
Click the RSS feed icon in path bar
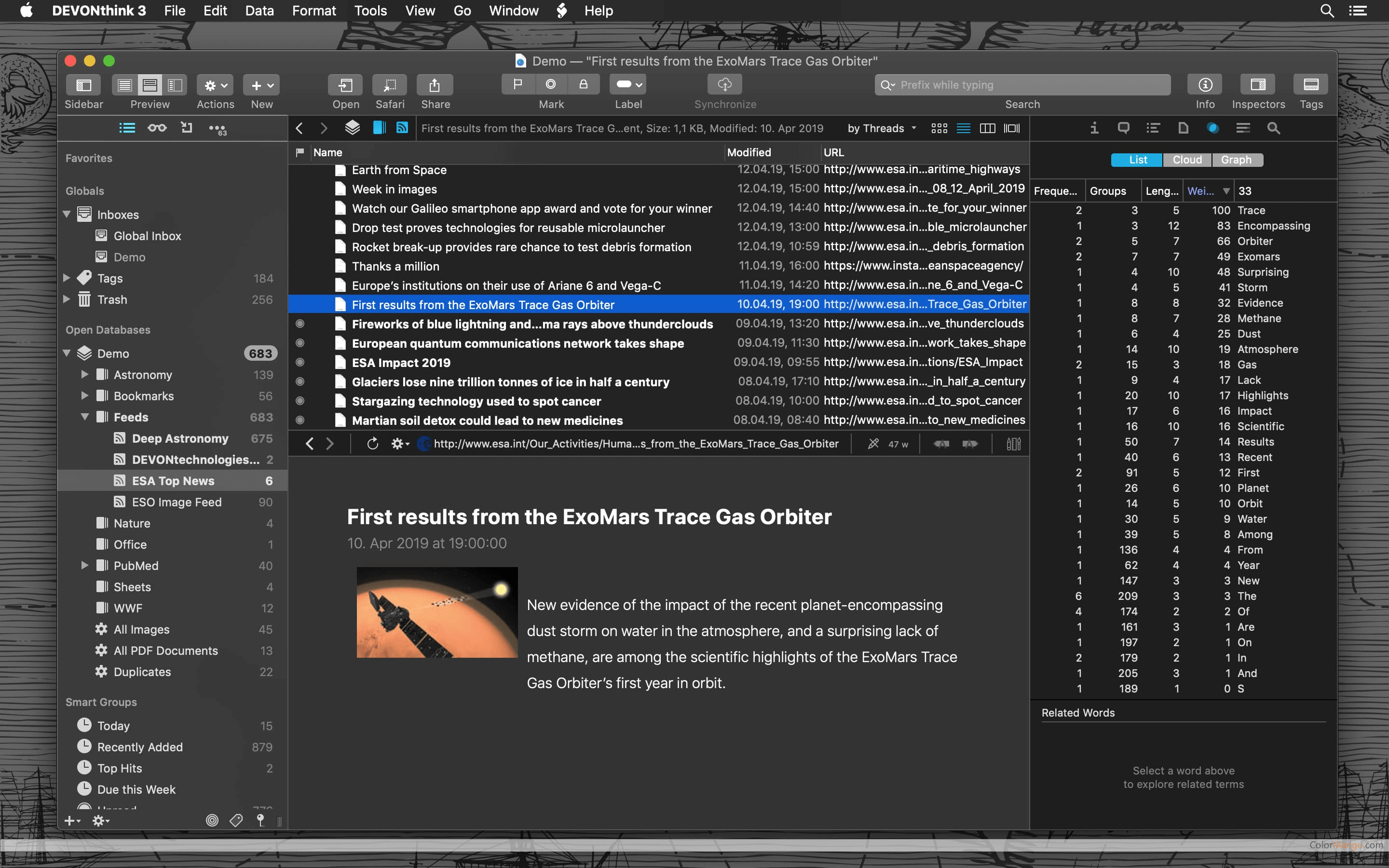(402, 128)
